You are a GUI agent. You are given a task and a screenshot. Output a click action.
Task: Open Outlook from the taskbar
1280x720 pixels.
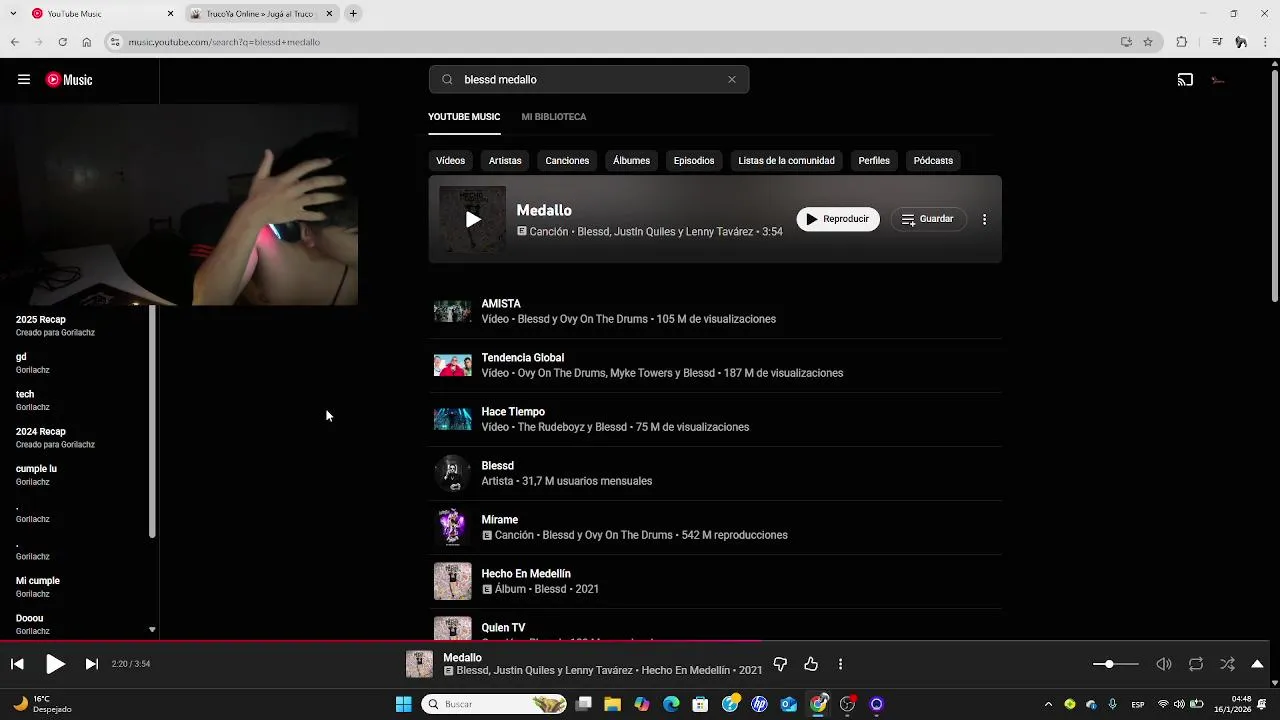(789, 704)
